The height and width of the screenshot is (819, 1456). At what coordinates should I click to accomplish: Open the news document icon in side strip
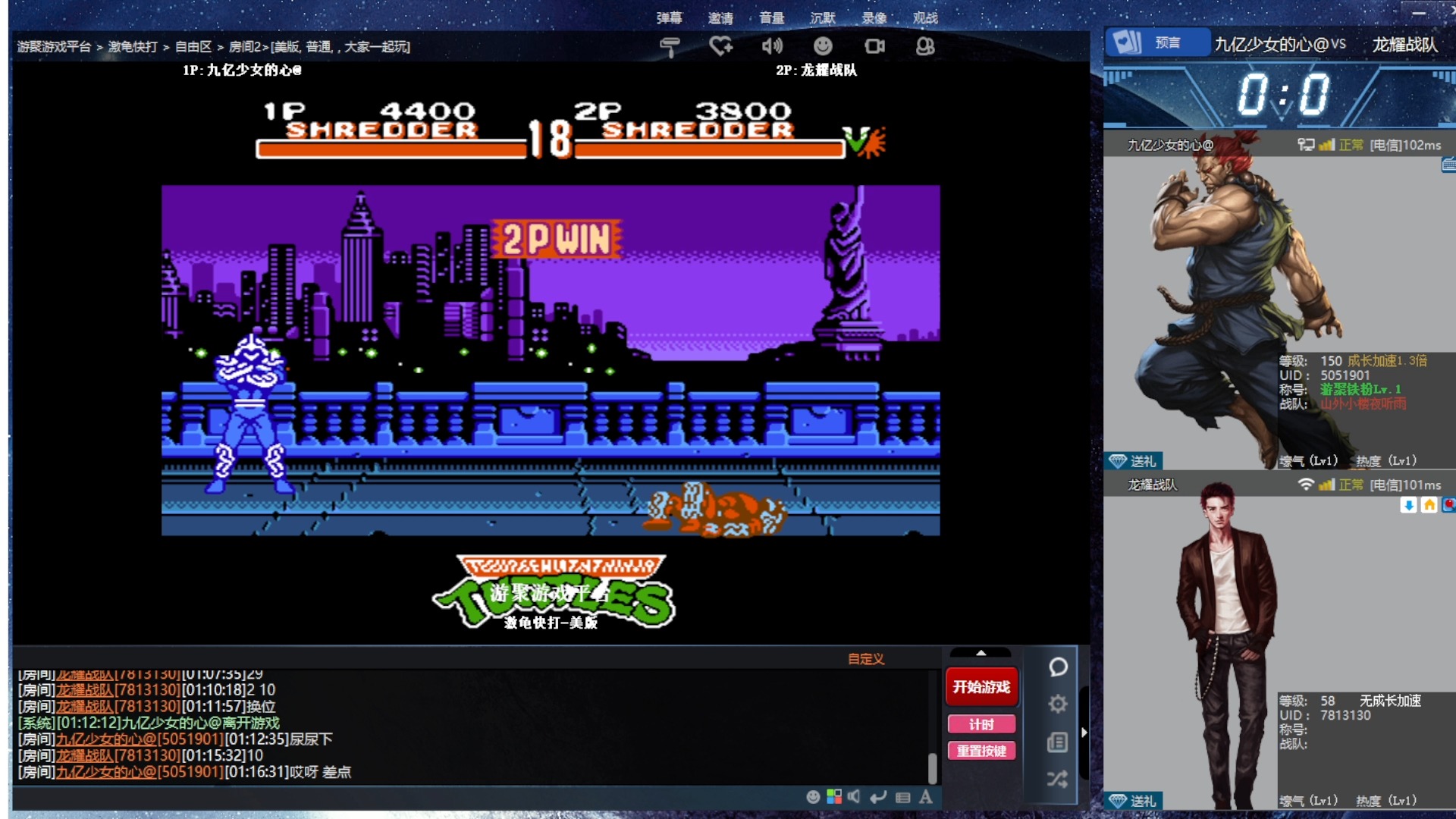point(1058,742)
